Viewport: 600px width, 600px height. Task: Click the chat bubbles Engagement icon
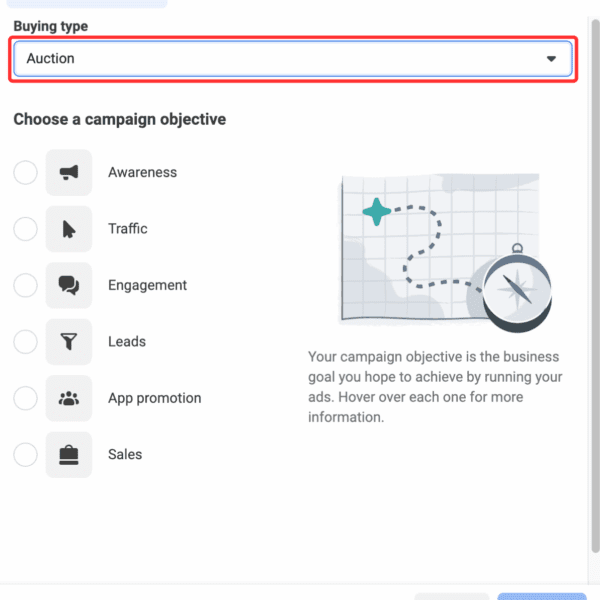click(69, 286)
